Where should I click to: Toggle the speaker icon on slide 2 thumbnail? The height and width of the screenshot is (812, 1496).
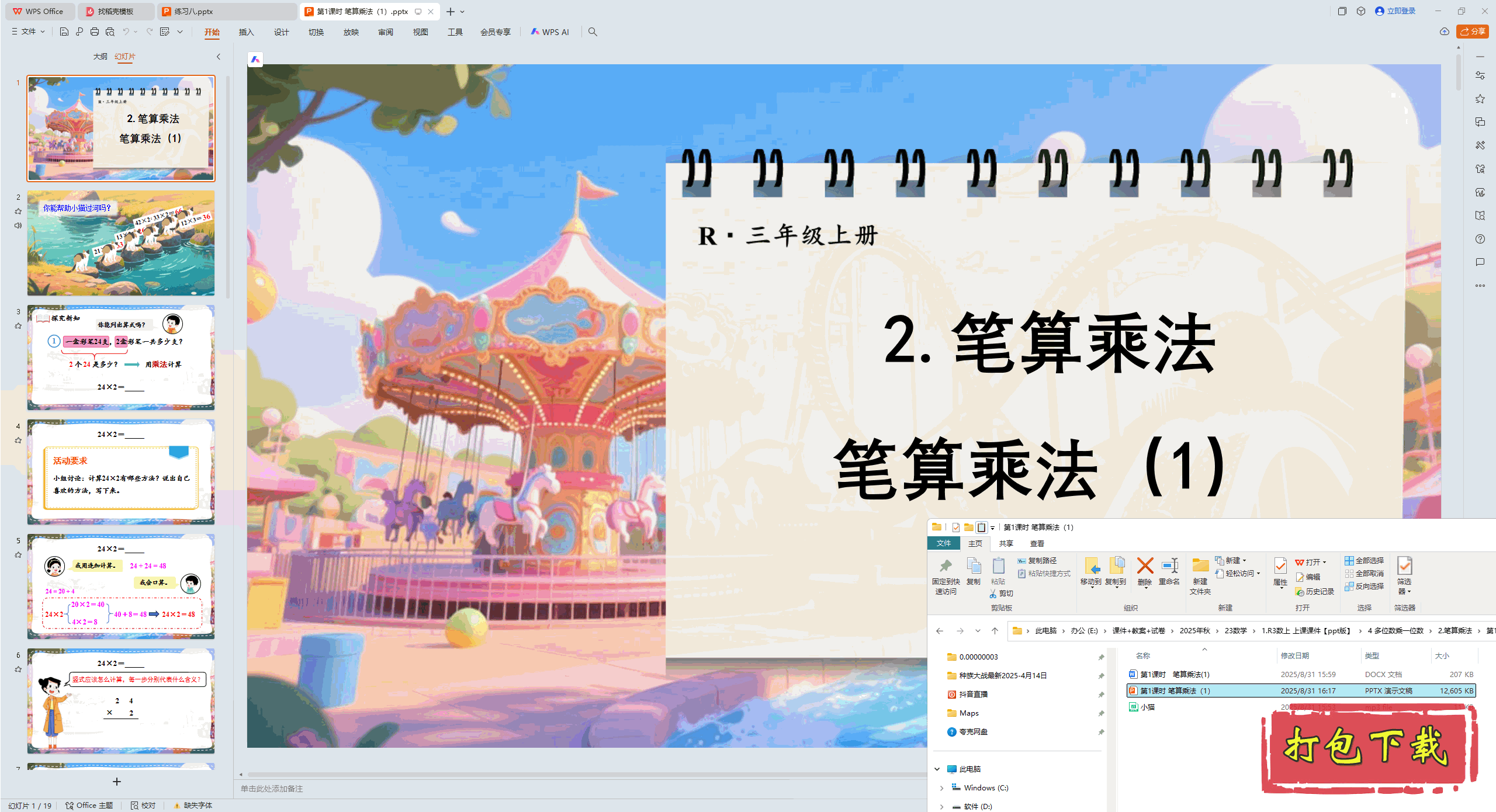(x=18, y=225)
